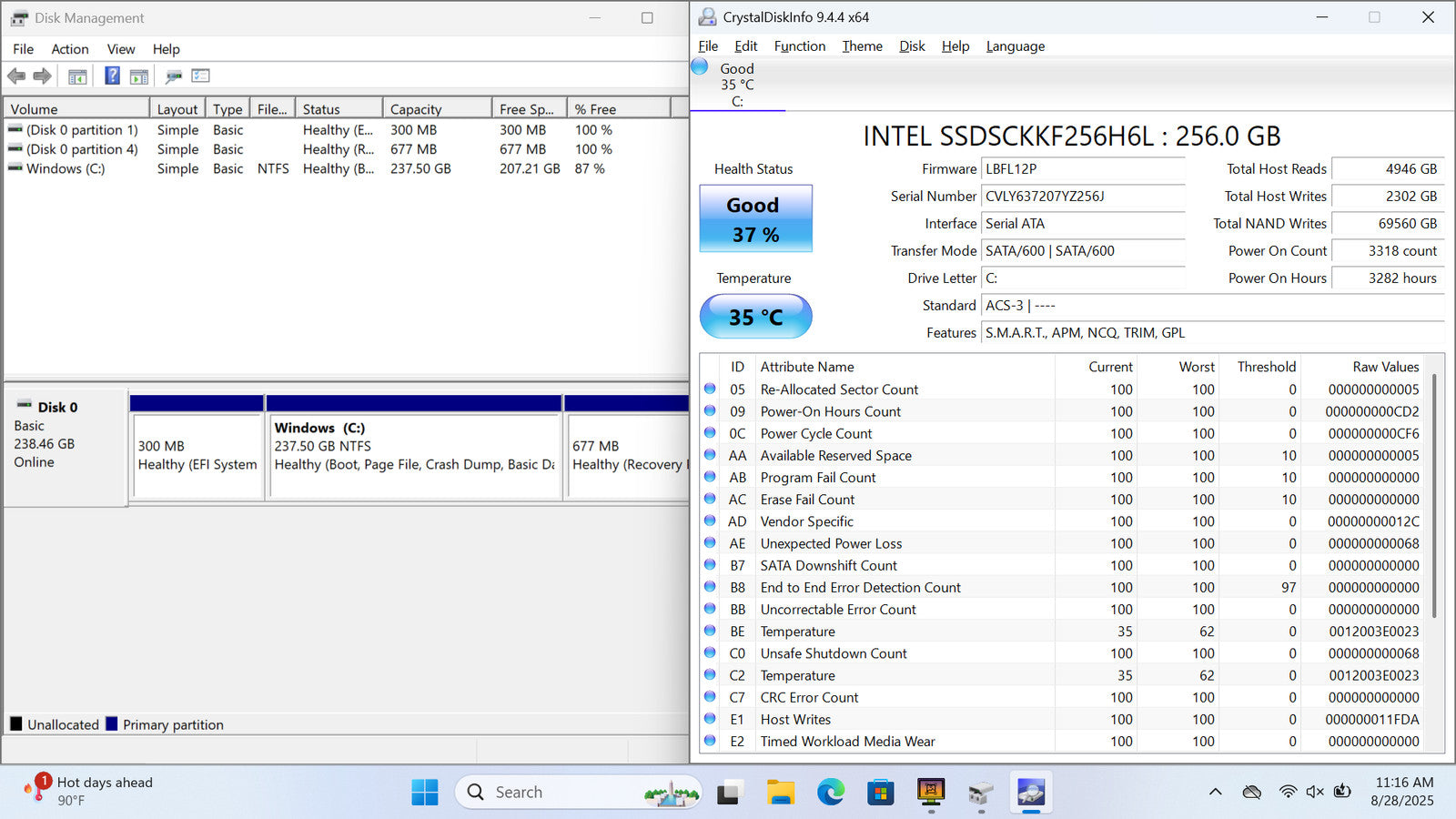Image resolution: width=1456 pixels, height=819 pixels.
Task: Click the Rescan Disks magnifier icon
Action: pyautogui.click(x=173, y=76)
